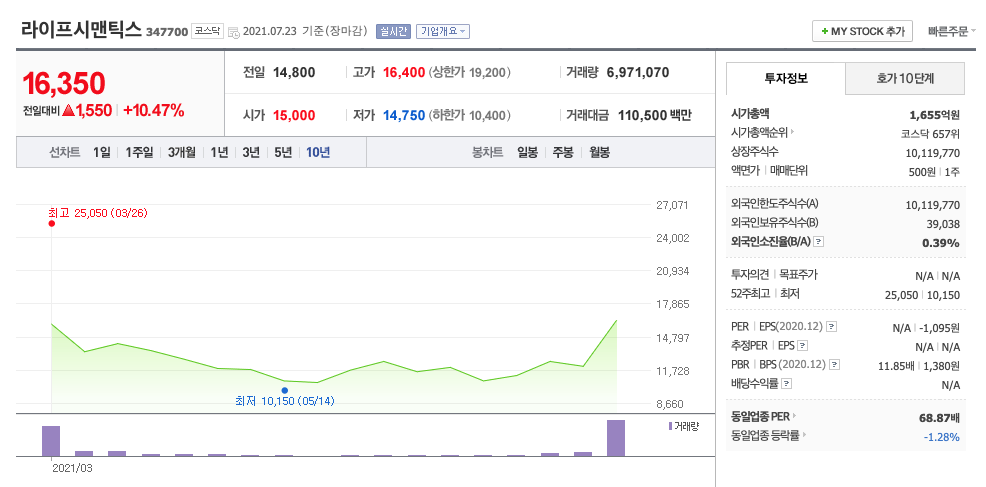Screen dimensions: 986x487
Task: Show 일봉 candlestick chart
Action: [x=528, y=152]
